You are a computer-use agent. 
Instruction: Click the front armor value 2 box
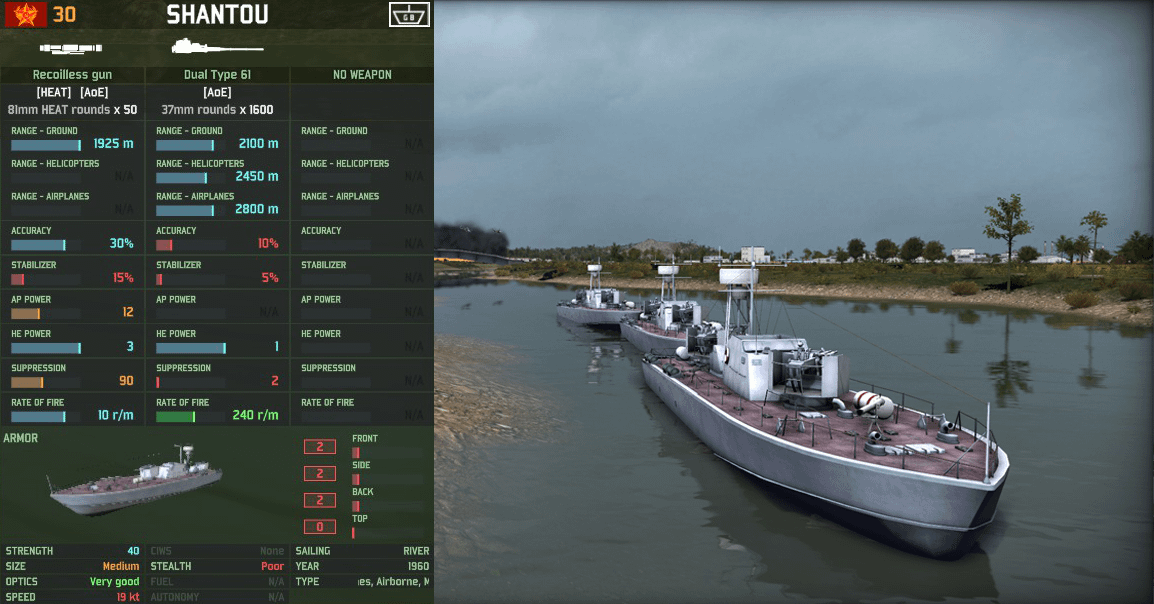[319, 447]
